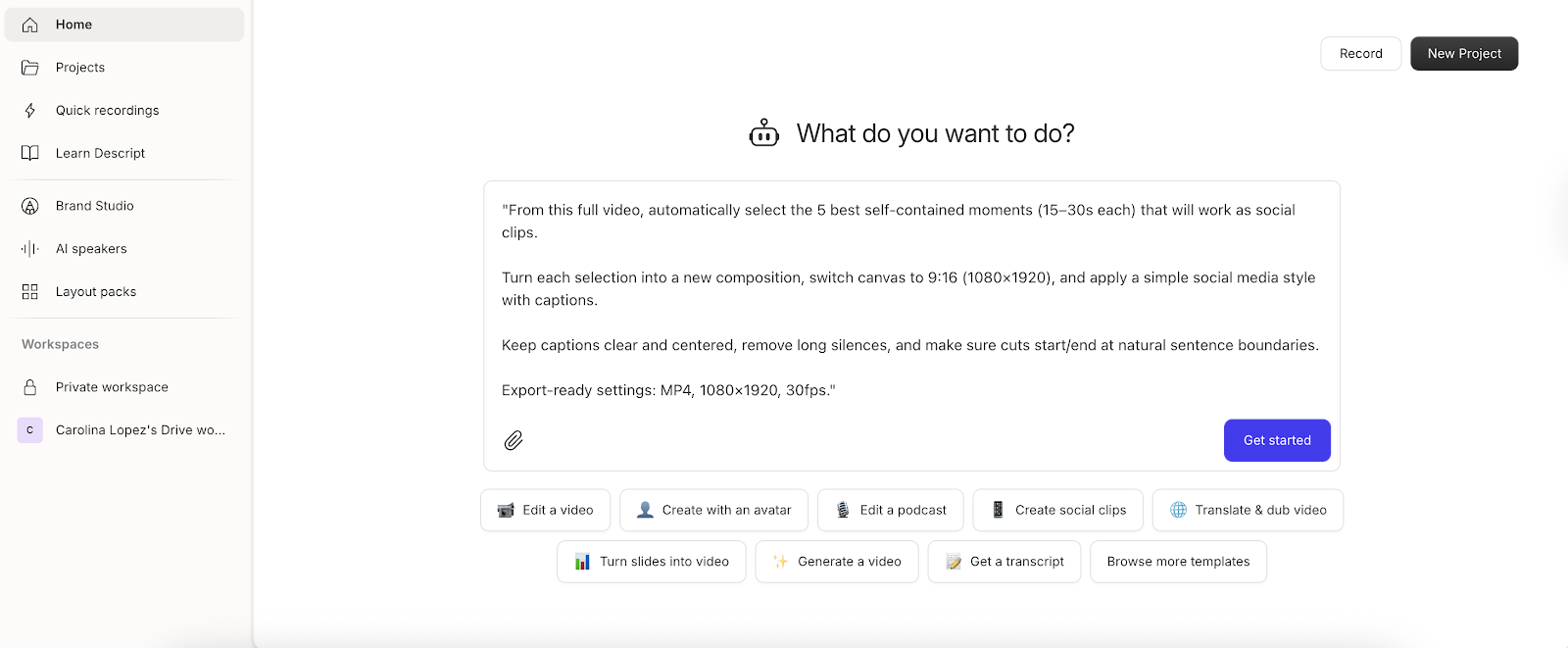Click the paperclip attachment icon

(x=514, y=441)
